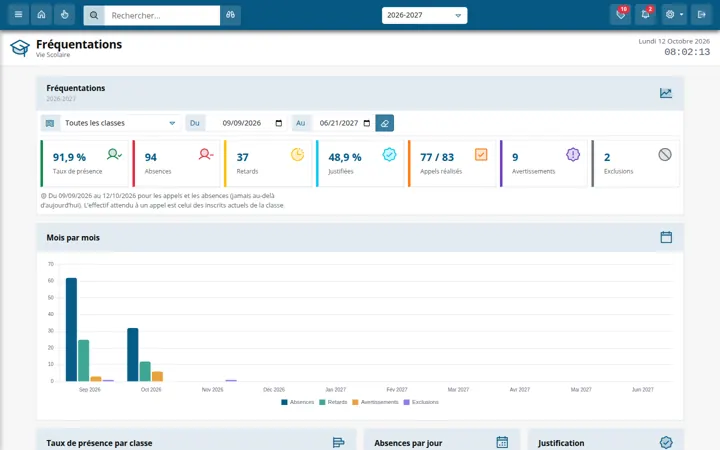Open the 9 Avertissements card
This screenshot has height=450, width=720.
544,163
